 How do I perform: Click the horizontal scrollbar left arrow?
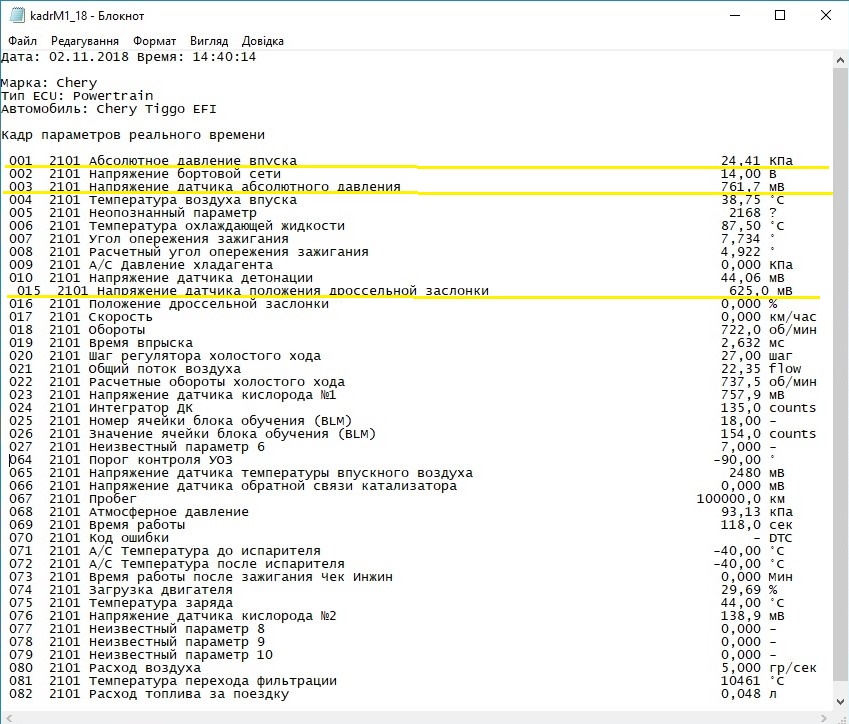8,718
